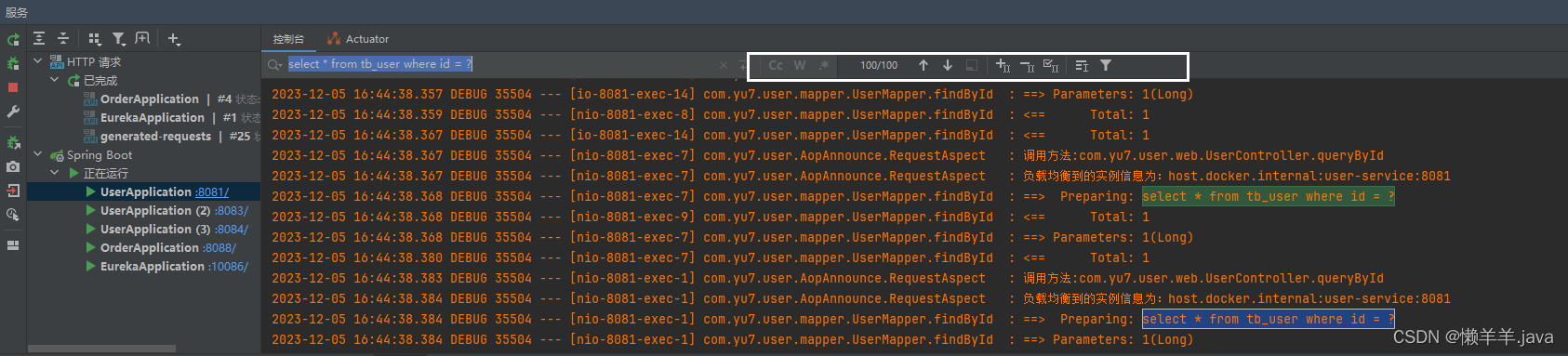Collapse the Spring Boot tree node
This screenshot has height=356, width=1568.
(37, 153)
